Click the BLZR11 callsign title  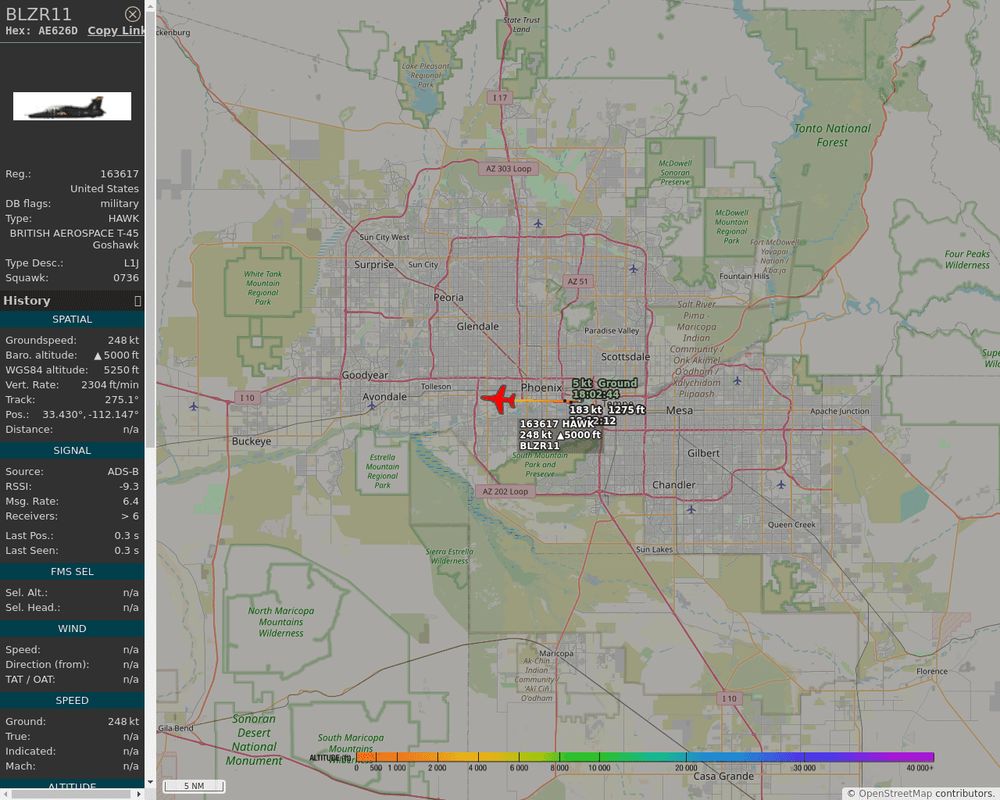[38, 14]
